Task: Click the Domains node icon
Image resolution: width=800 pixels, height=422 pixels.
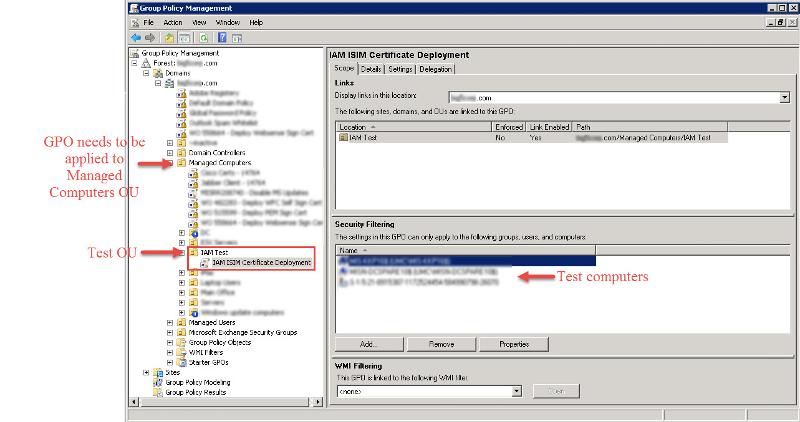Action: click(158, 73)
